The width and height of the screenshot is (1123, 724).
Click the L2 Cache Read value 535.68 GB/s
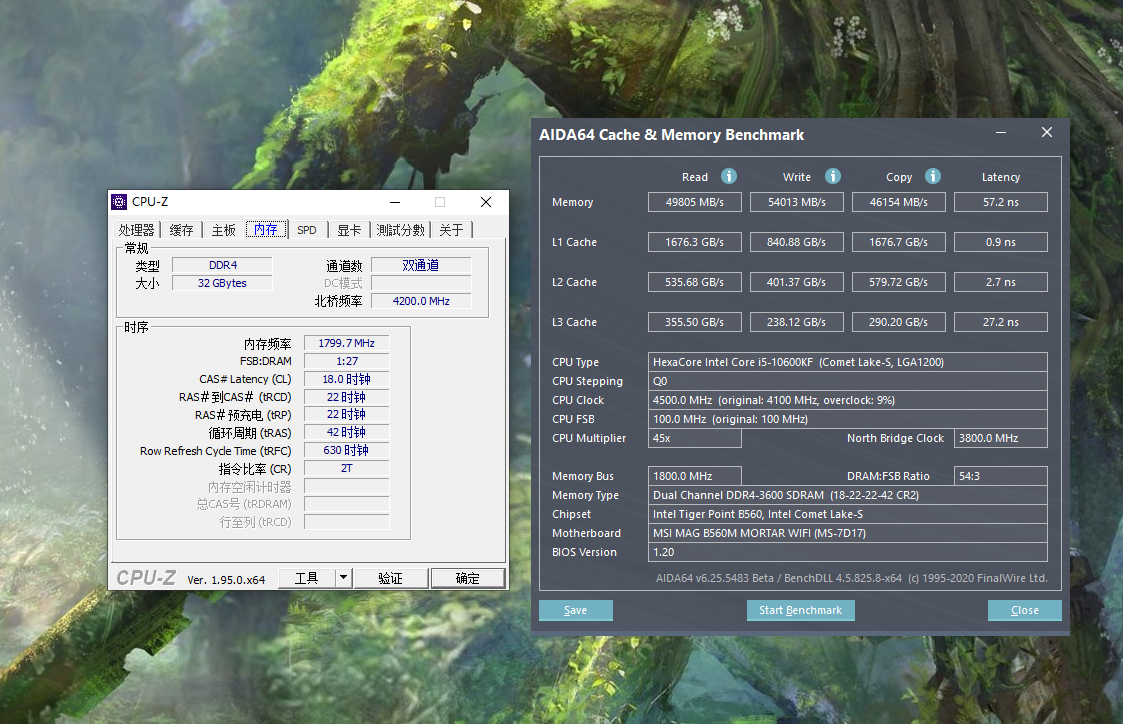click(695, 282)
